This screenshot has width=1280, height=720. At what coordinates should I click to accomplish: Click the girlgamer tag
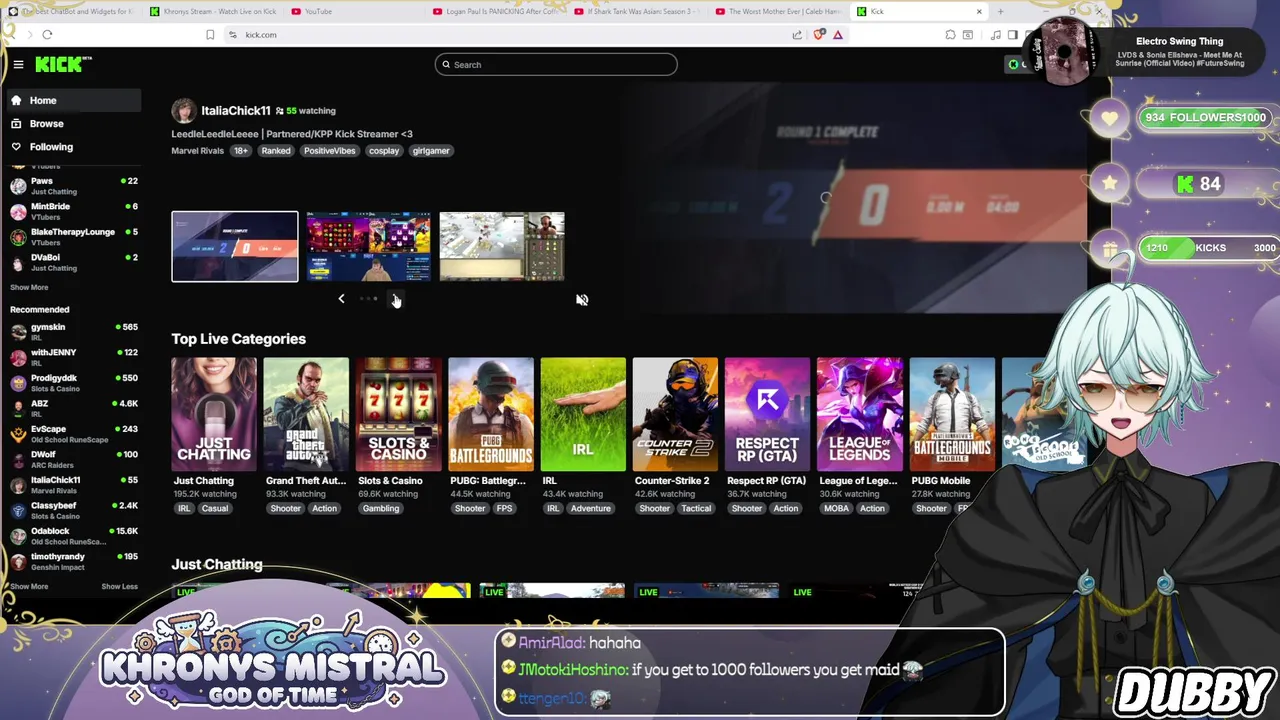pos(431,151)
